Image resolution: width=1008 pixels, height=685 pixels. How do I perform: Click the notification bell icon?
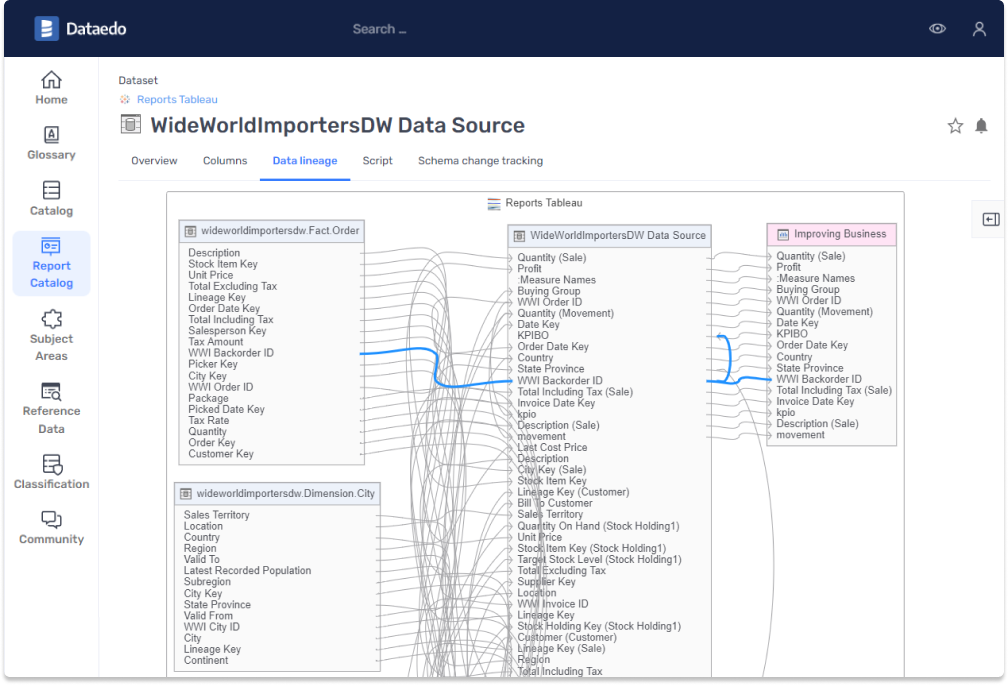pyautogui.click(x=981, y=126)
